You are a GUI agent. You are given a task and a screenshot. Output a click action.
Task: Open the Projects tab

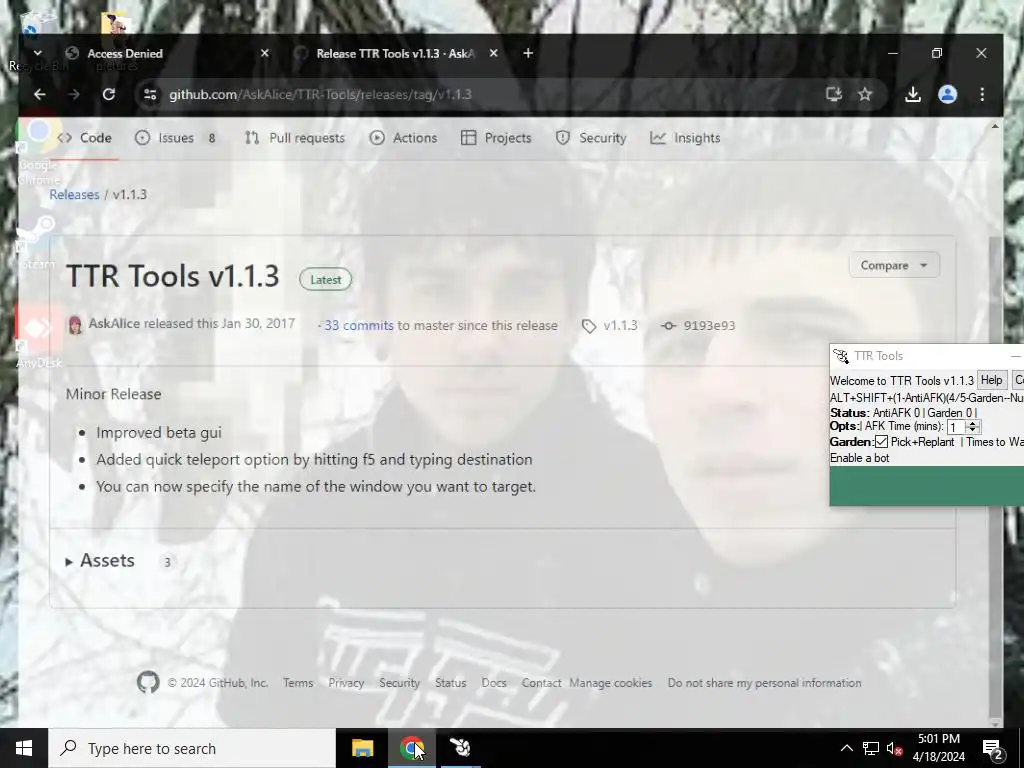[496, 138]
